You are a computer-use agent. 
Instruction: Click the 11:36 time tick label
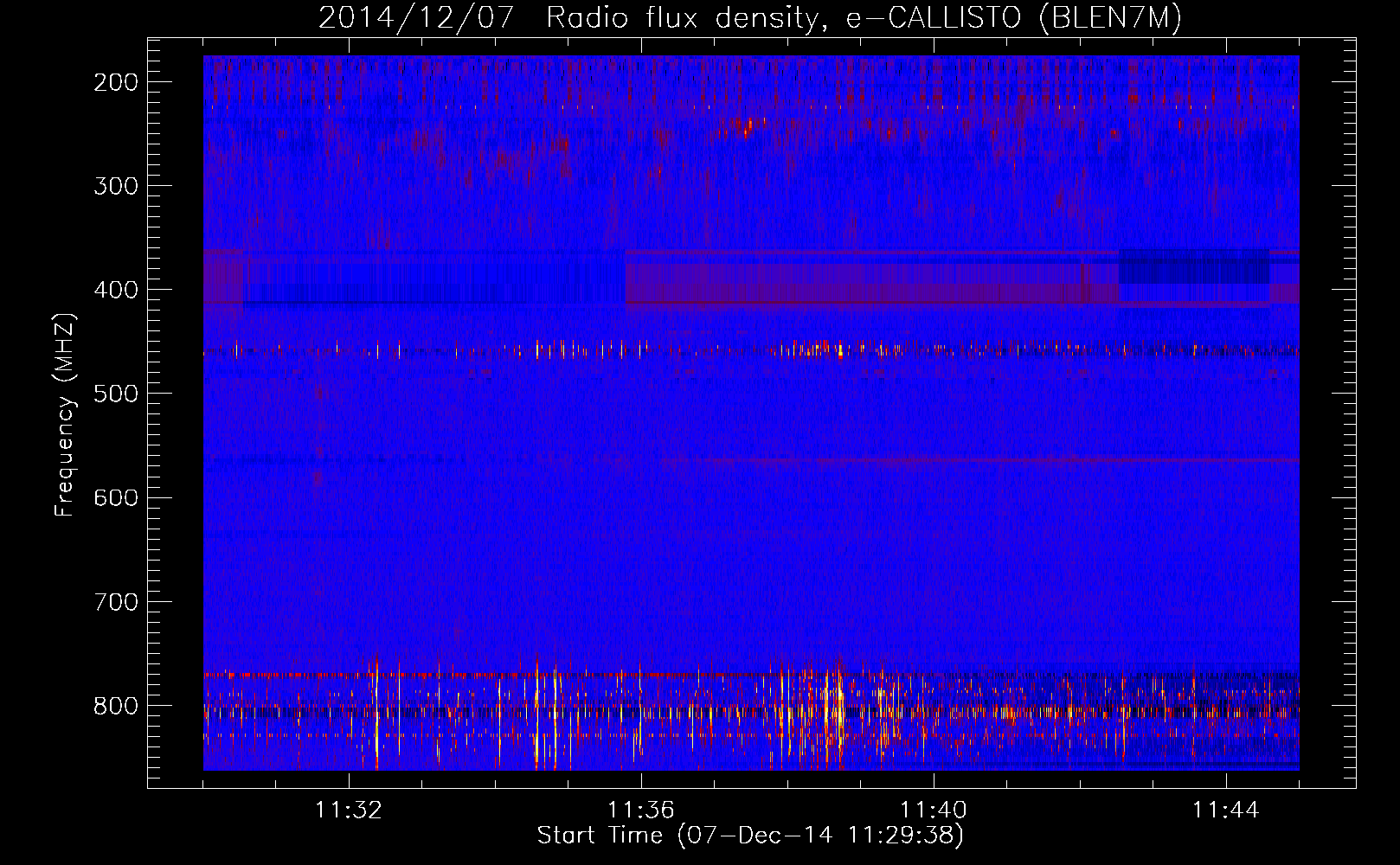[x=641, y=811]
